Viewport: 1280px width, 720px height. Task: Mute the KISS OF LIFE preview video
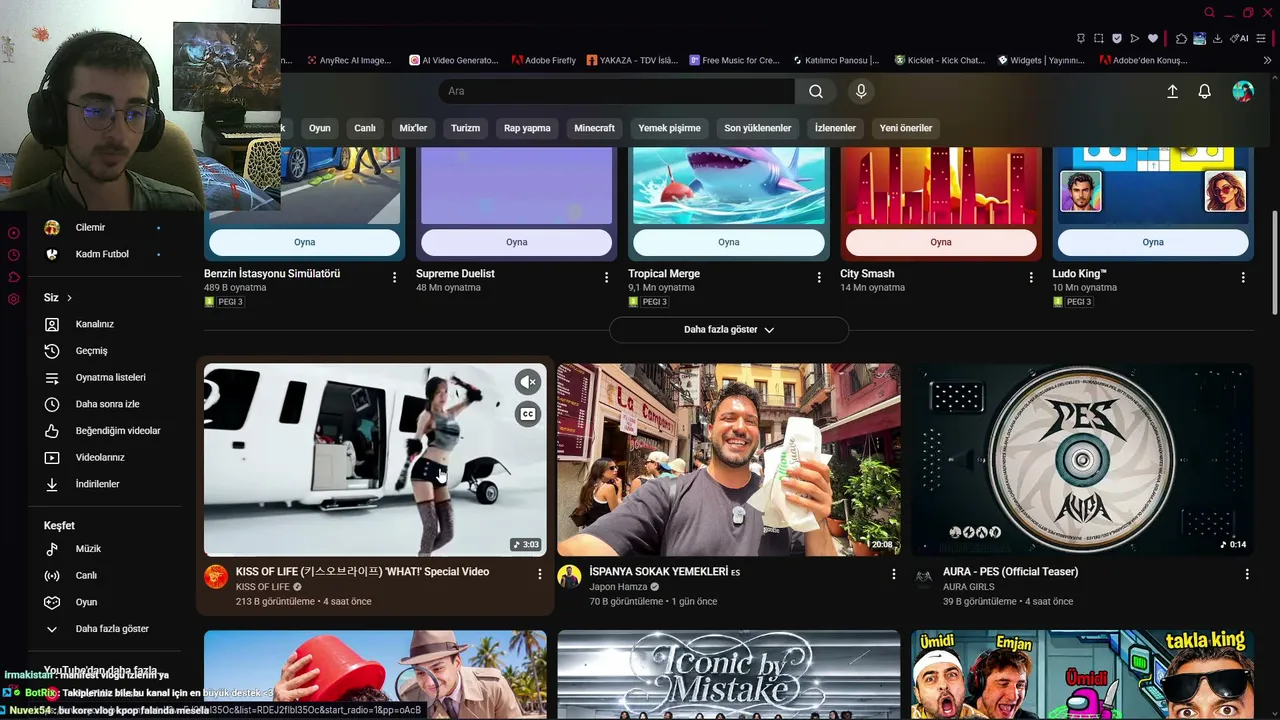pyautogui.click(x=528, y=381)
